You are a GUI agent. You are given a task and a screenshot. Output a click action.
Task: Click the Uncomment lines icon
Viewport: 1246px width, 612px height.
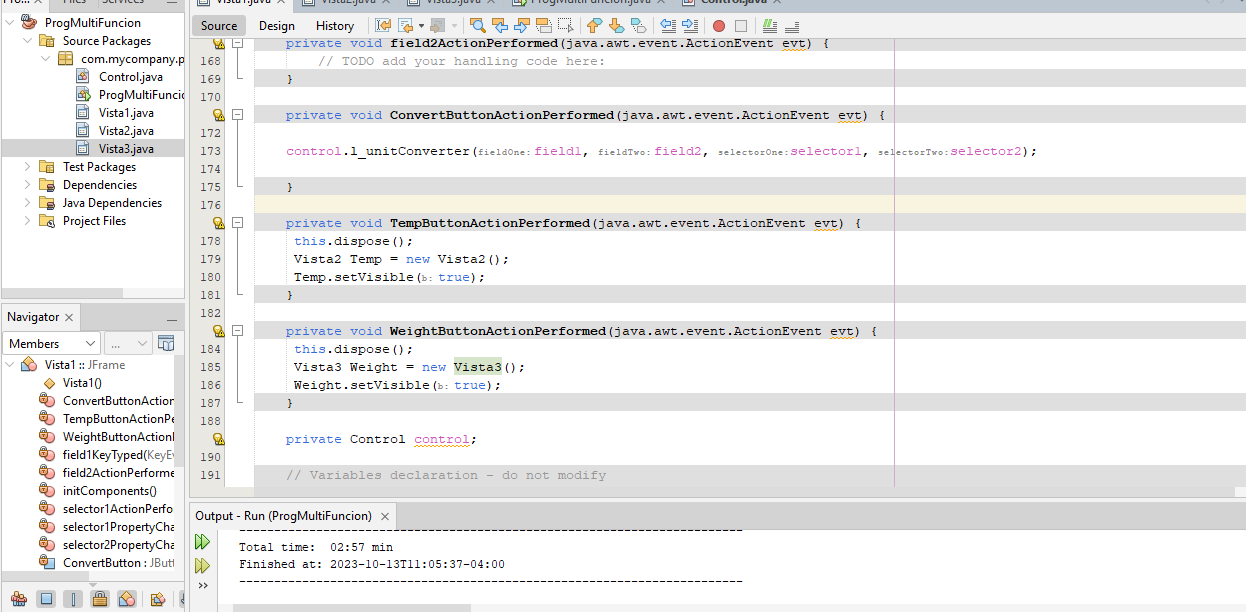792,25
